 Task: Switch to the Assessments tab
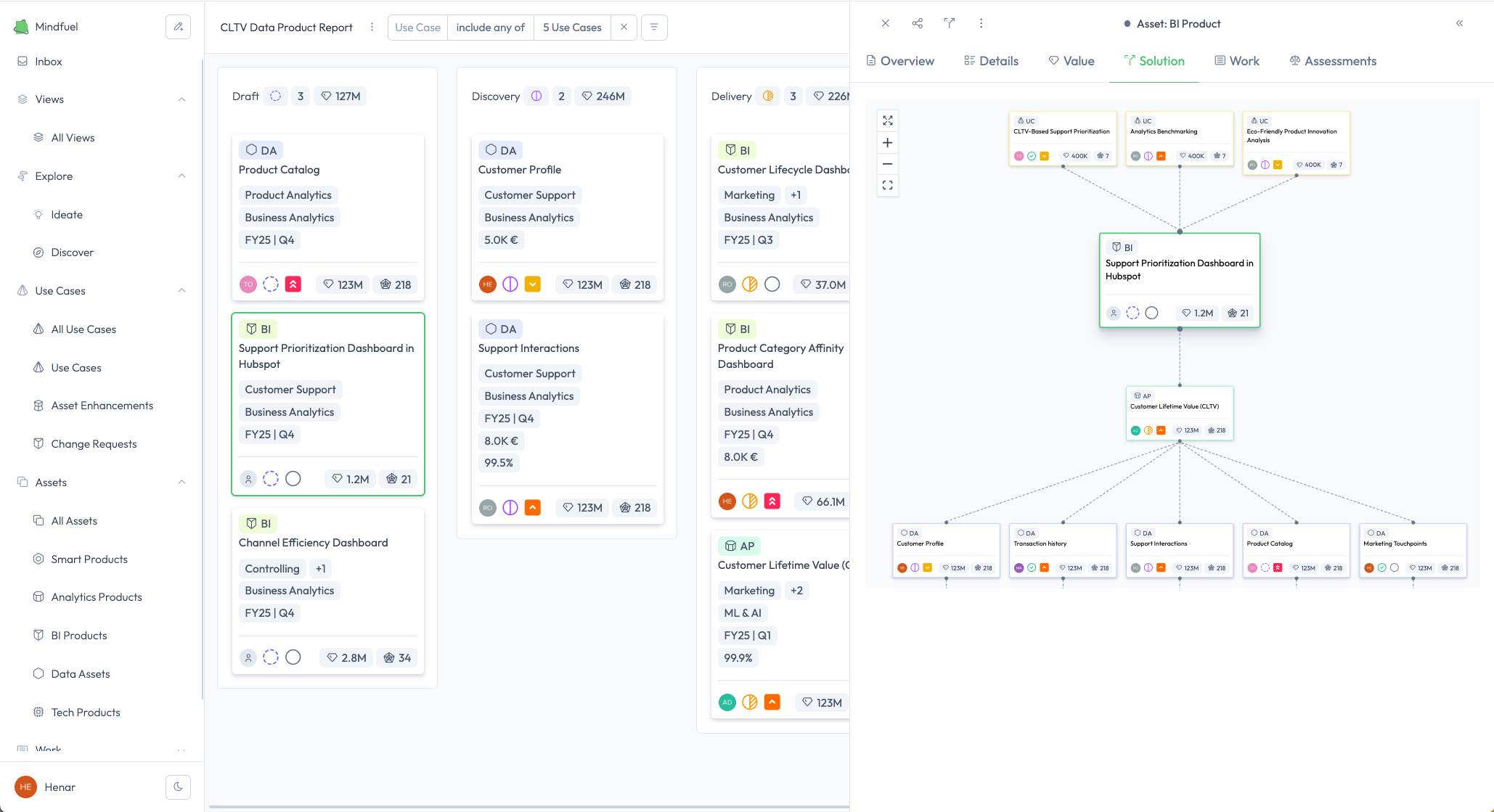pos(1332,61)
